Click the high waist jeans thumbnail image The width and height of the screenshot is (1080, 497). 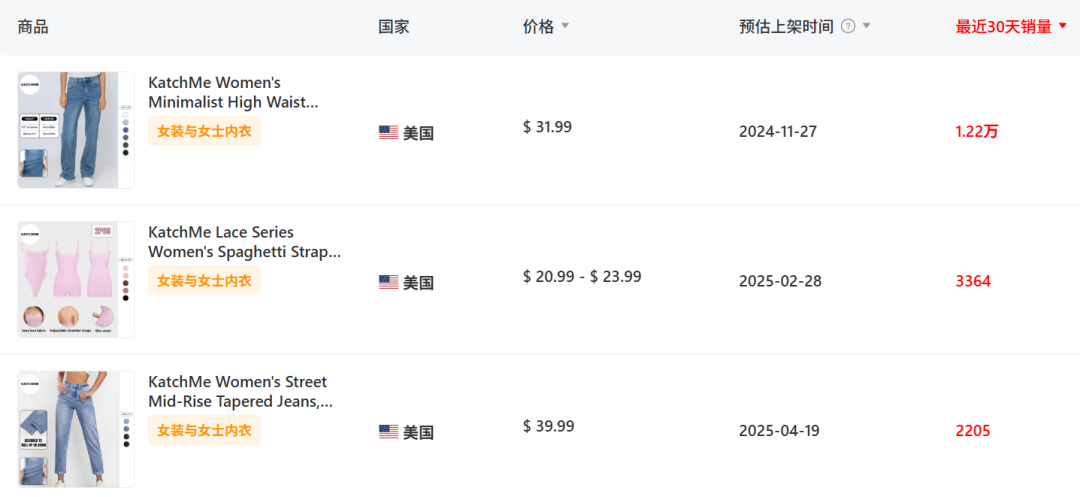click(76, 130)
